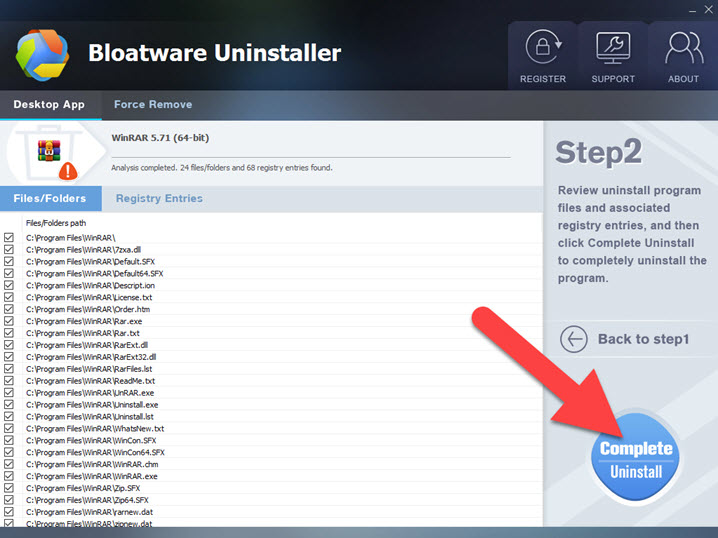This screenshot has width=718, height=538.
Task: Select the WinRAR\RarExt32.dll path text
Action: coord(91,357)
